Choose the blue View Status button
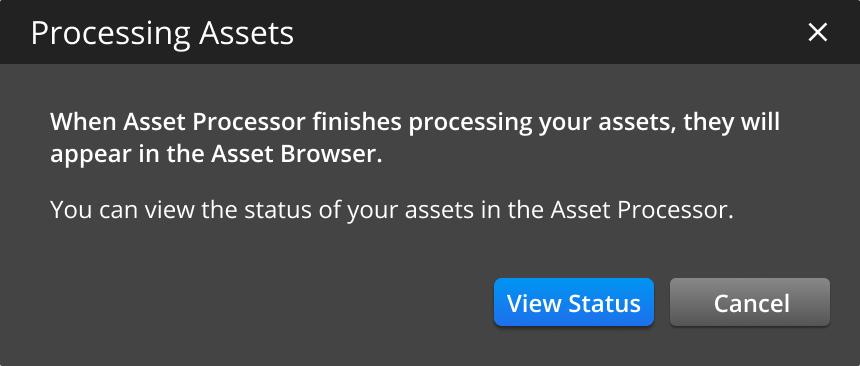860x366 pixels. [x=574, y=302]
